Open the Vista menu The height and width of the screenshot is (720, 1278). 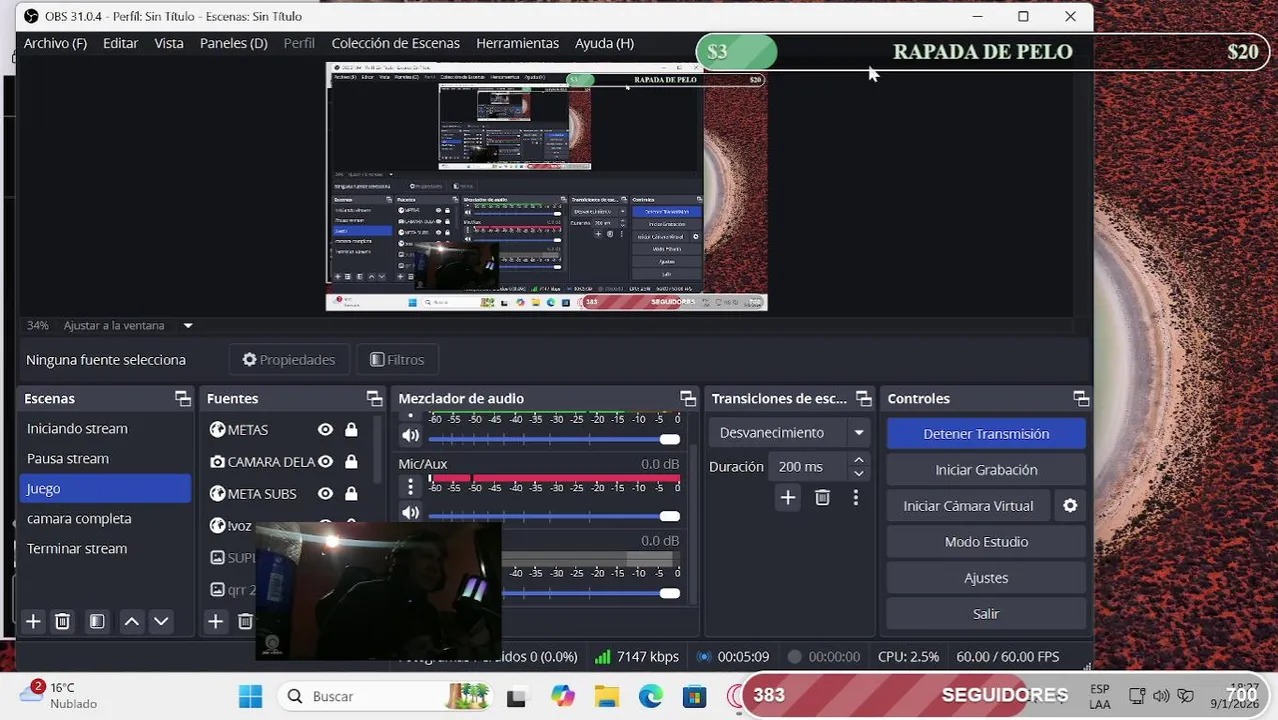pos(169,43)
